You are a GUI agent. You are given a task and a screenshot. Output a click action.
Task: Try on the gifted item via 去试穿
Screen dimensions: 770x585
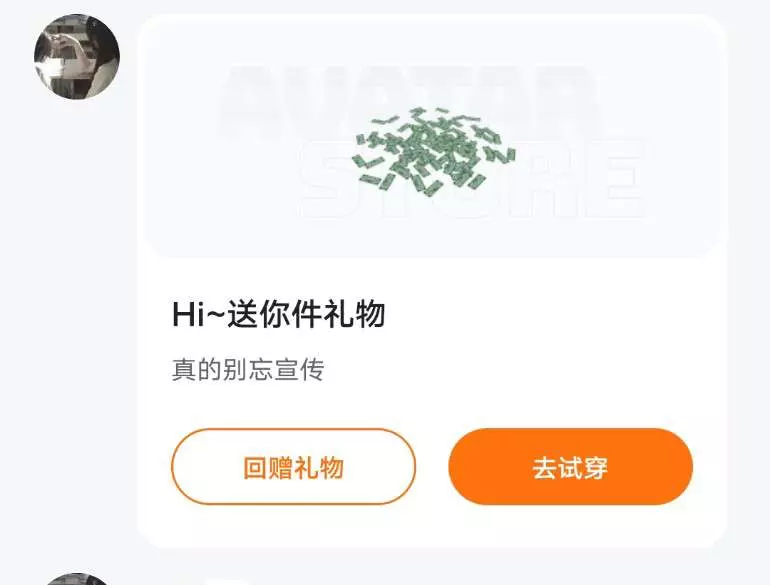(571, 467)
